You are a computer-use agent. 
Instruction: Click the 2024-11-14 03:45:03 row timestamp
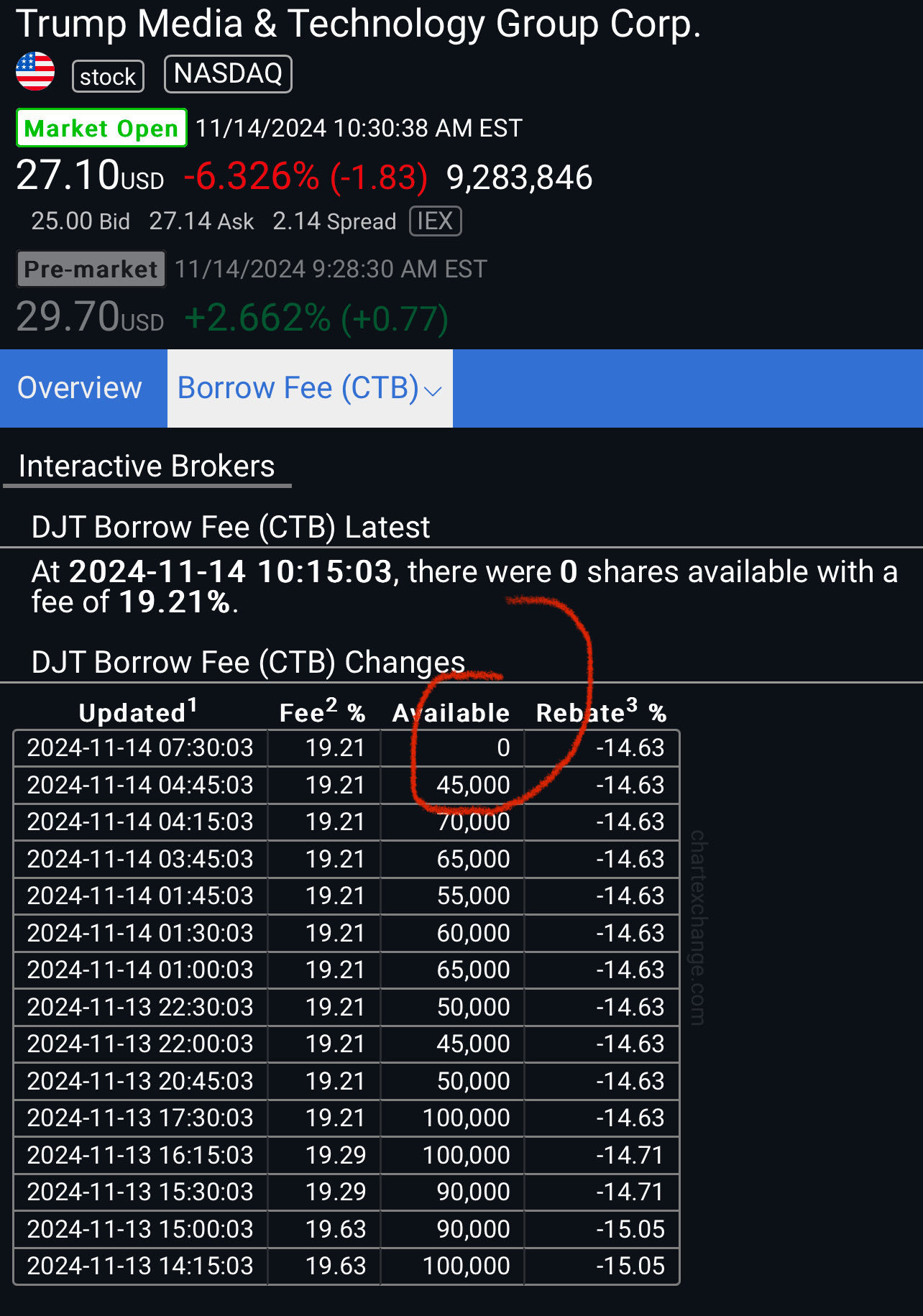pyautogui.click(x=140, y=859)
